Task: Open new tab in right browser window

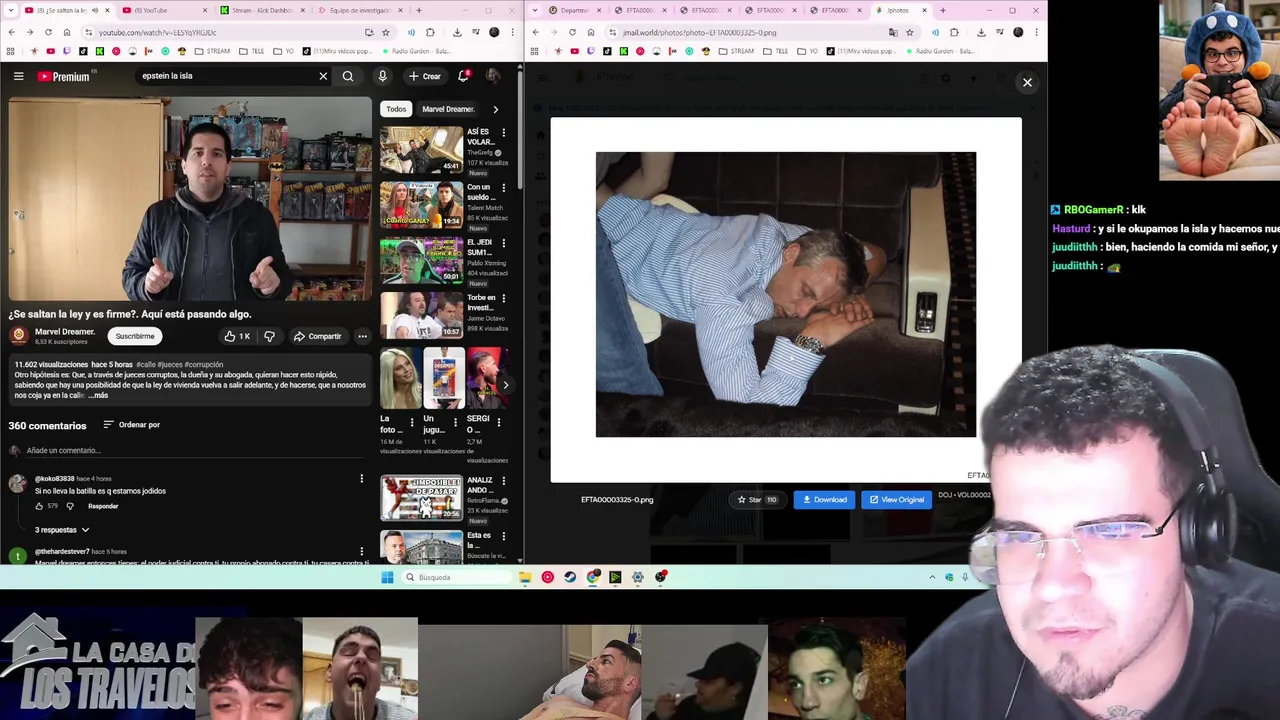Action: [942, 10]
